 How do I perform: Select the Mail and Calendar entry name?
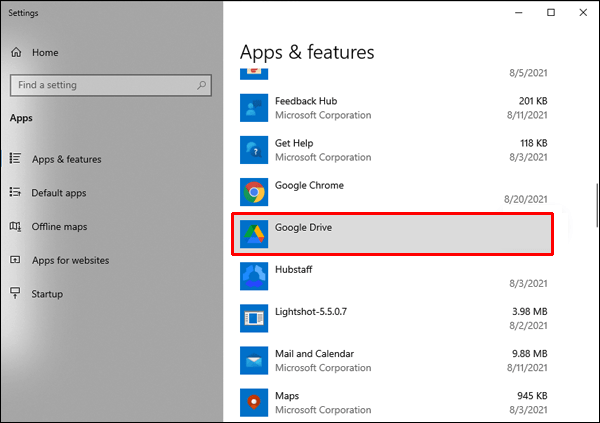[x=316, y=353]
